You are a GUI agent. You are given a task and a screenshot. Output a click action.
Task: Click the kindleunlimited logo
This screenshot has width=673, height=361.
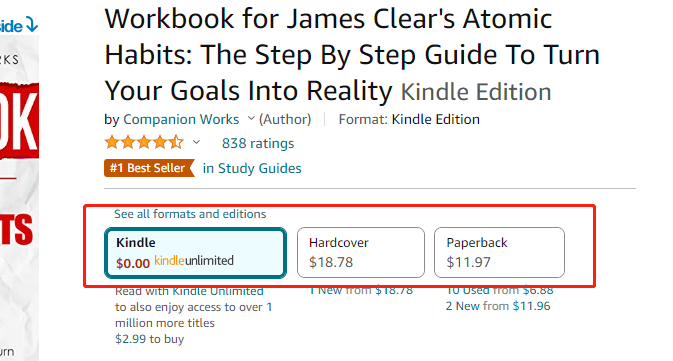pyautogui.click(x=194, y=261)
